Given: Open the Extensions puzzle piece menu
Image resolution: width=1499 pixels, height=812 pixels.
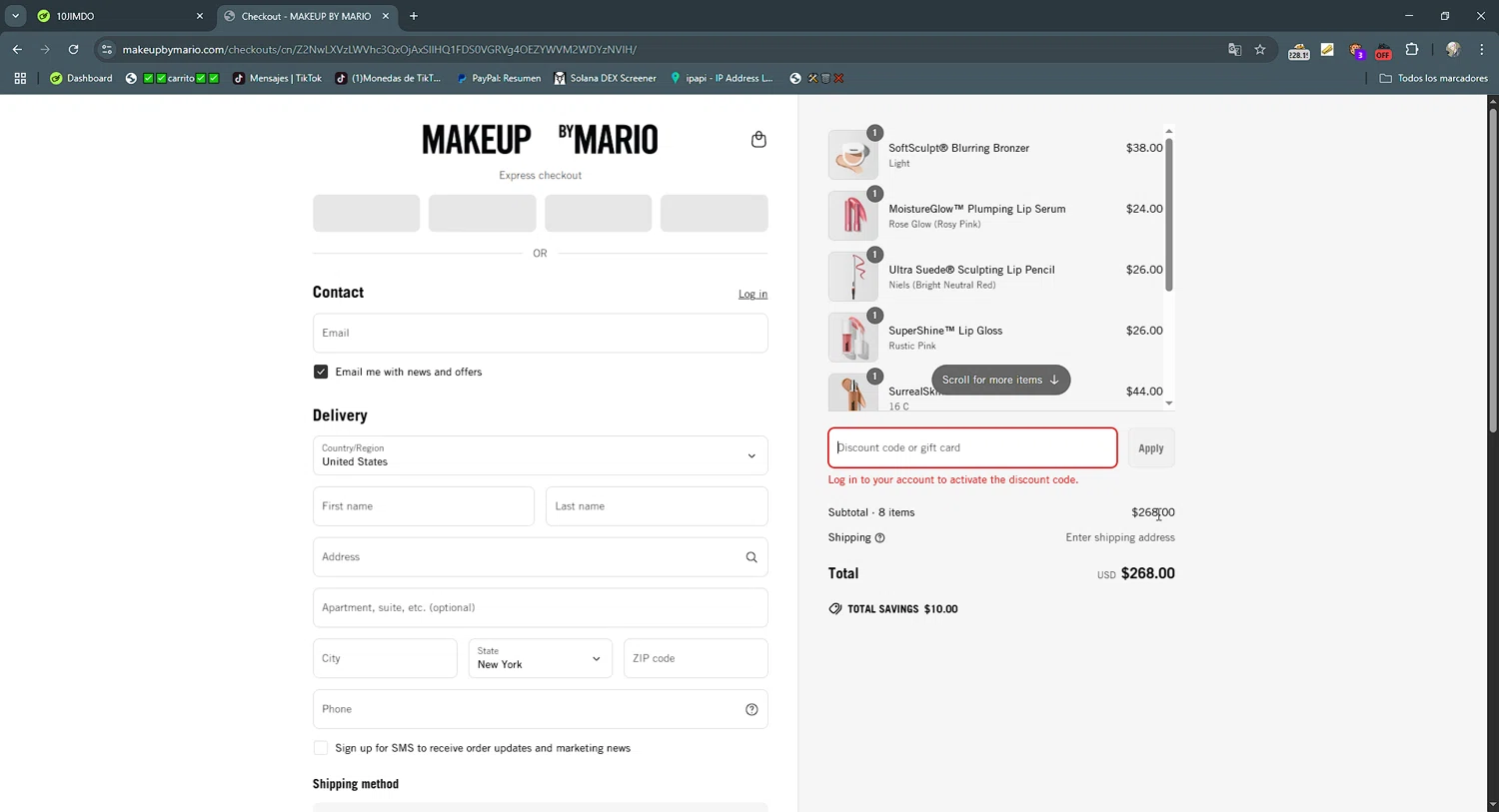Looking at the screenshot, I should (1412, 49).
